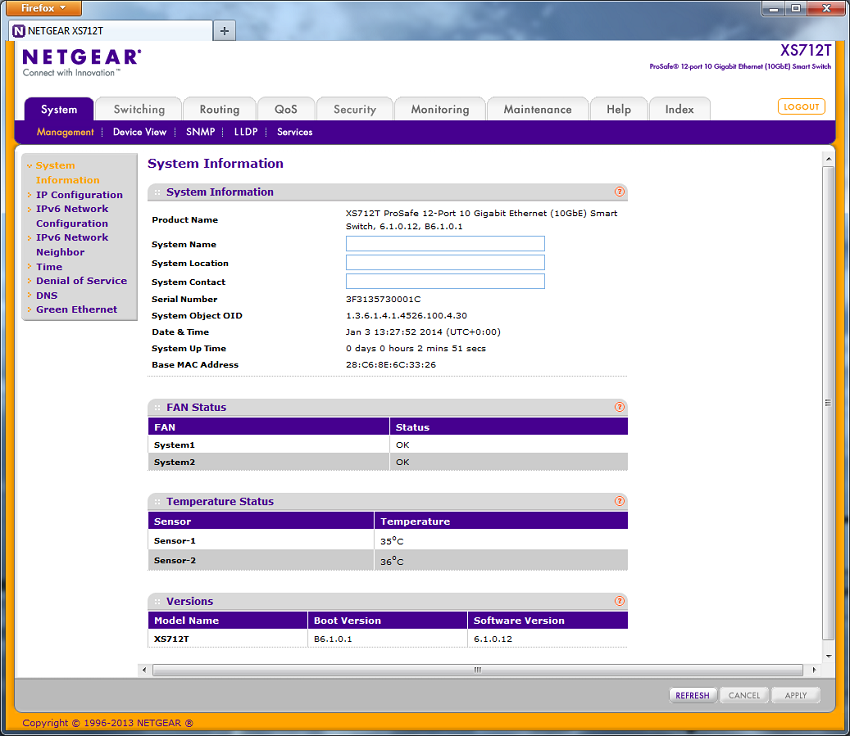Click the vertical scrollbar thumb
850x736 pixels.
coord(828,403)
